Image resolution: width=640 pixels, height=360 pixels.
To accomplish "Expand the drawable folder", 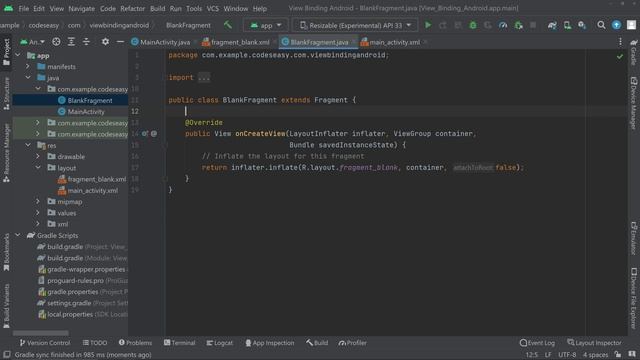I will coord(38,156).
